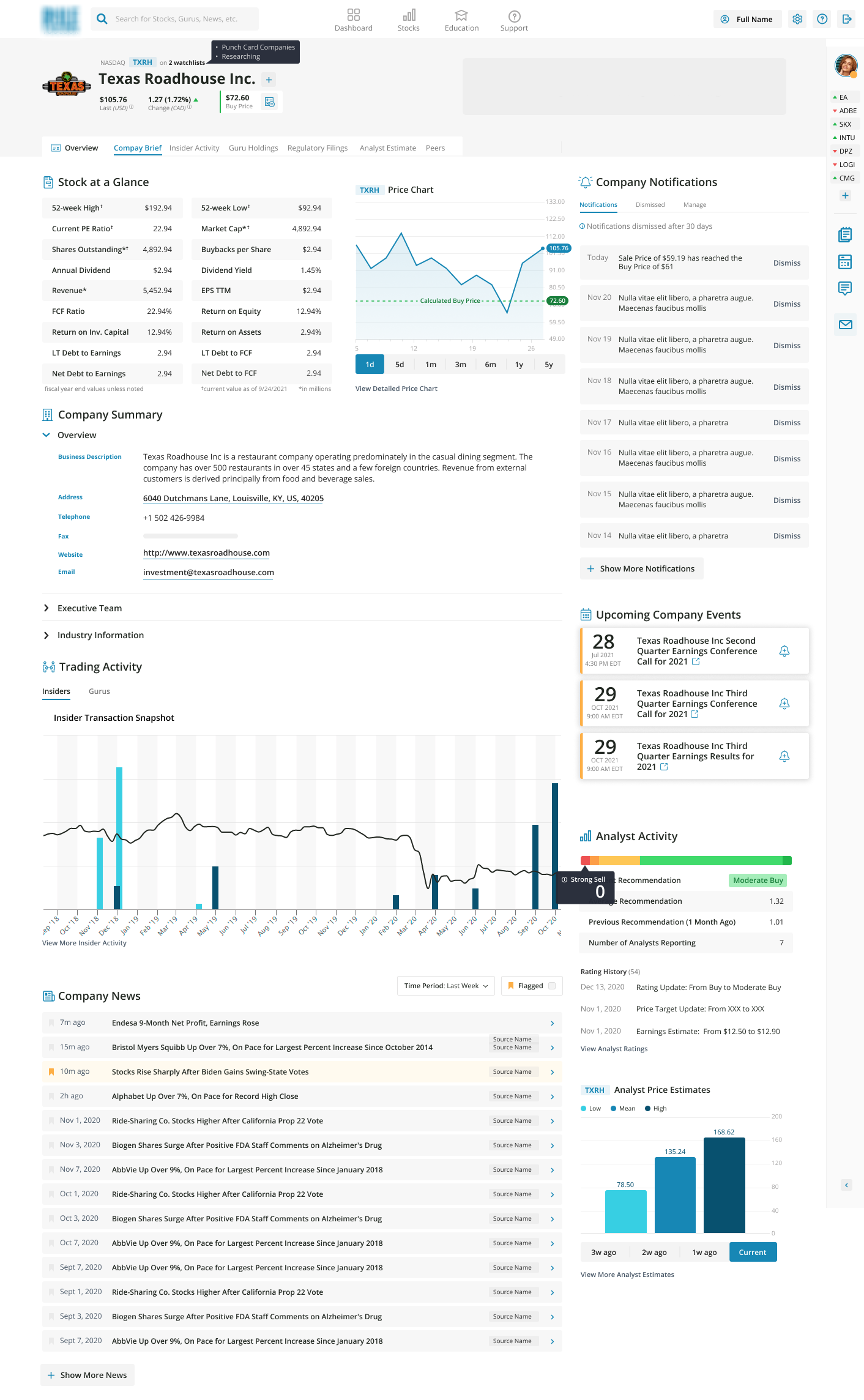Expand the Alphabet Up Over 7% row arrow
The image size is (864, 1400).
552,1097
